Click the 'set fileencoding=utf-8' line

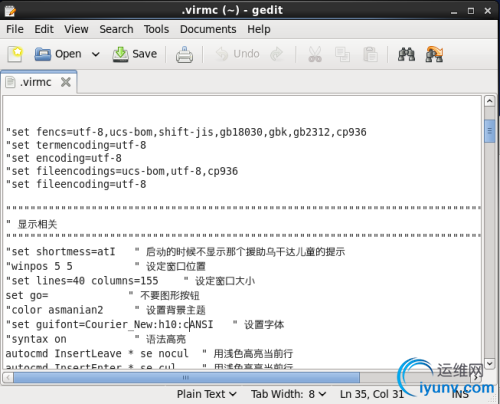coord(76,184)
